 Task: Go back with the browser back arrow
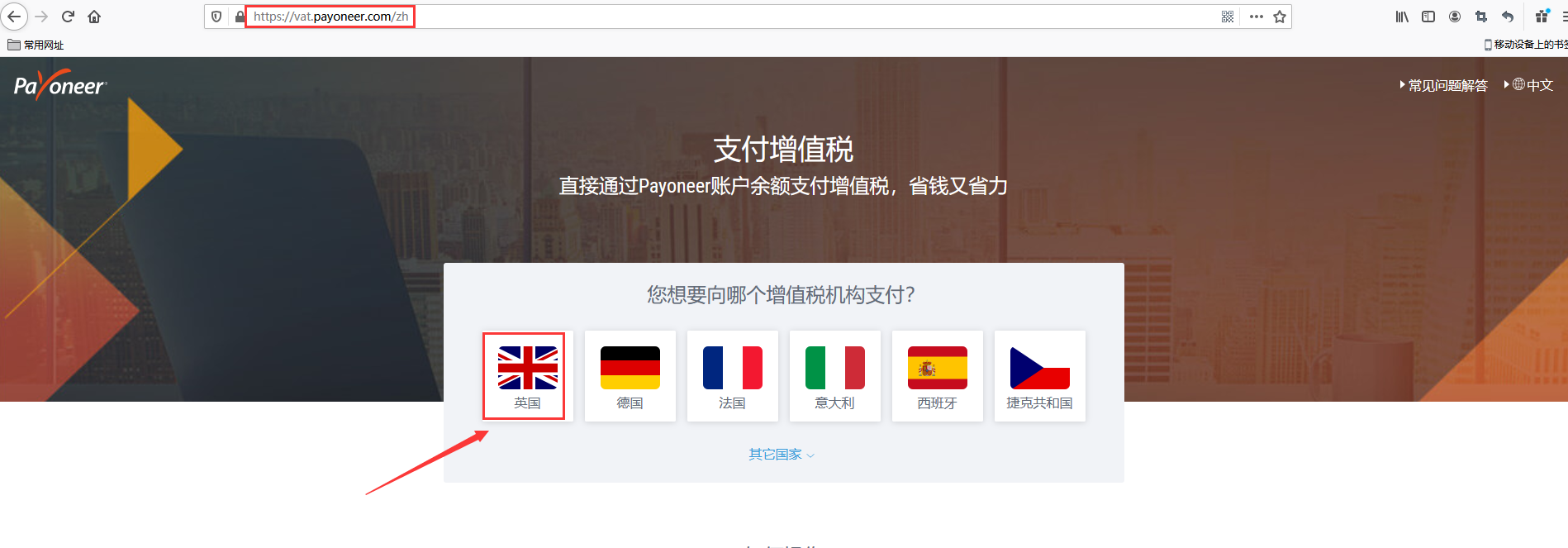(x=14, y=17)
